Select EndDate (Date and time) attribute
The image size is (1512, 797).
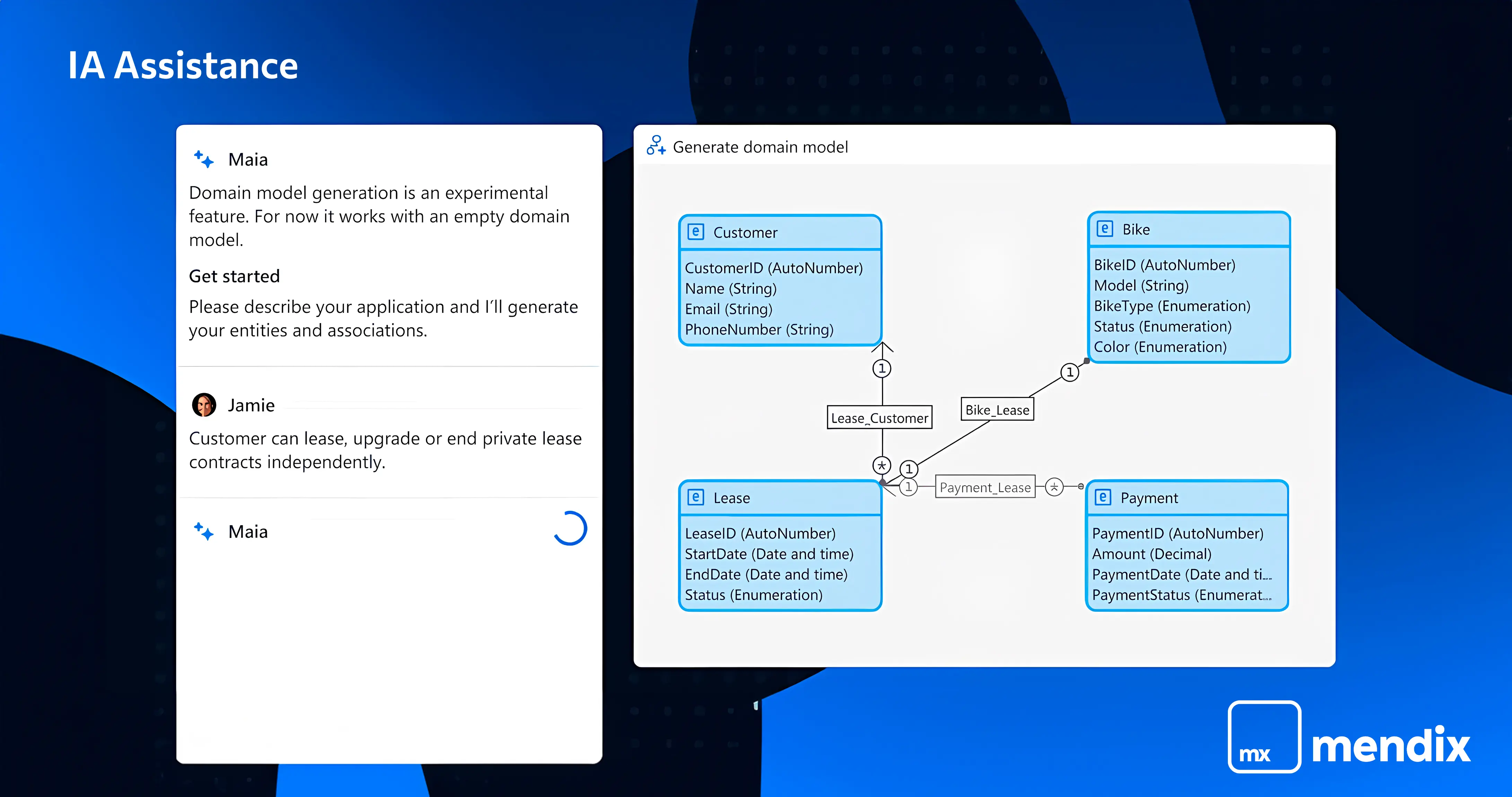click(766, 575)
